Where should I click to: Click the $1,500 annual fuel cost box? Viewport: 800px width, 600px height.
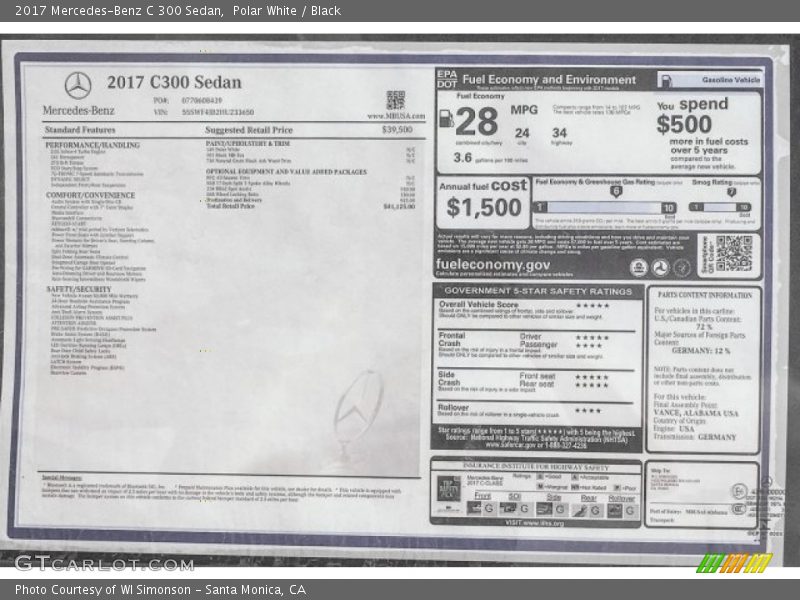pyautogui.click(x=484, y=201)
